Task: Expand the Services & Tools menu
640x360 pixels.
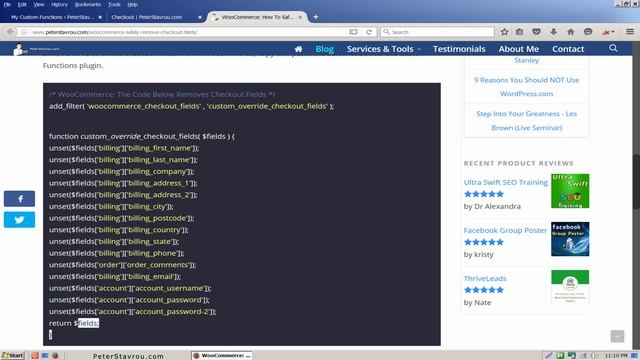Action: click(384, 49)
